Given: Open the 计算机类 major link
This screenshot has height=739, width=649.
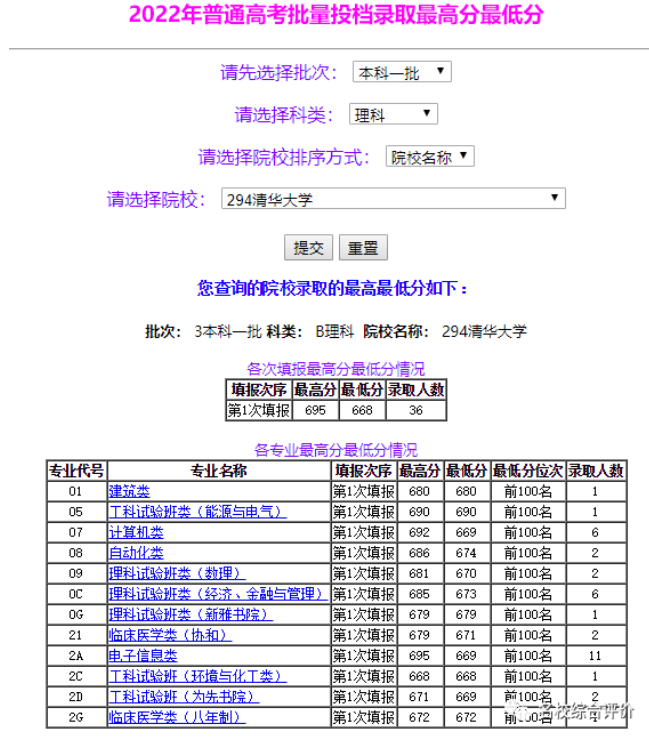Looking at the screenshot, I should (x=136, y=533).
